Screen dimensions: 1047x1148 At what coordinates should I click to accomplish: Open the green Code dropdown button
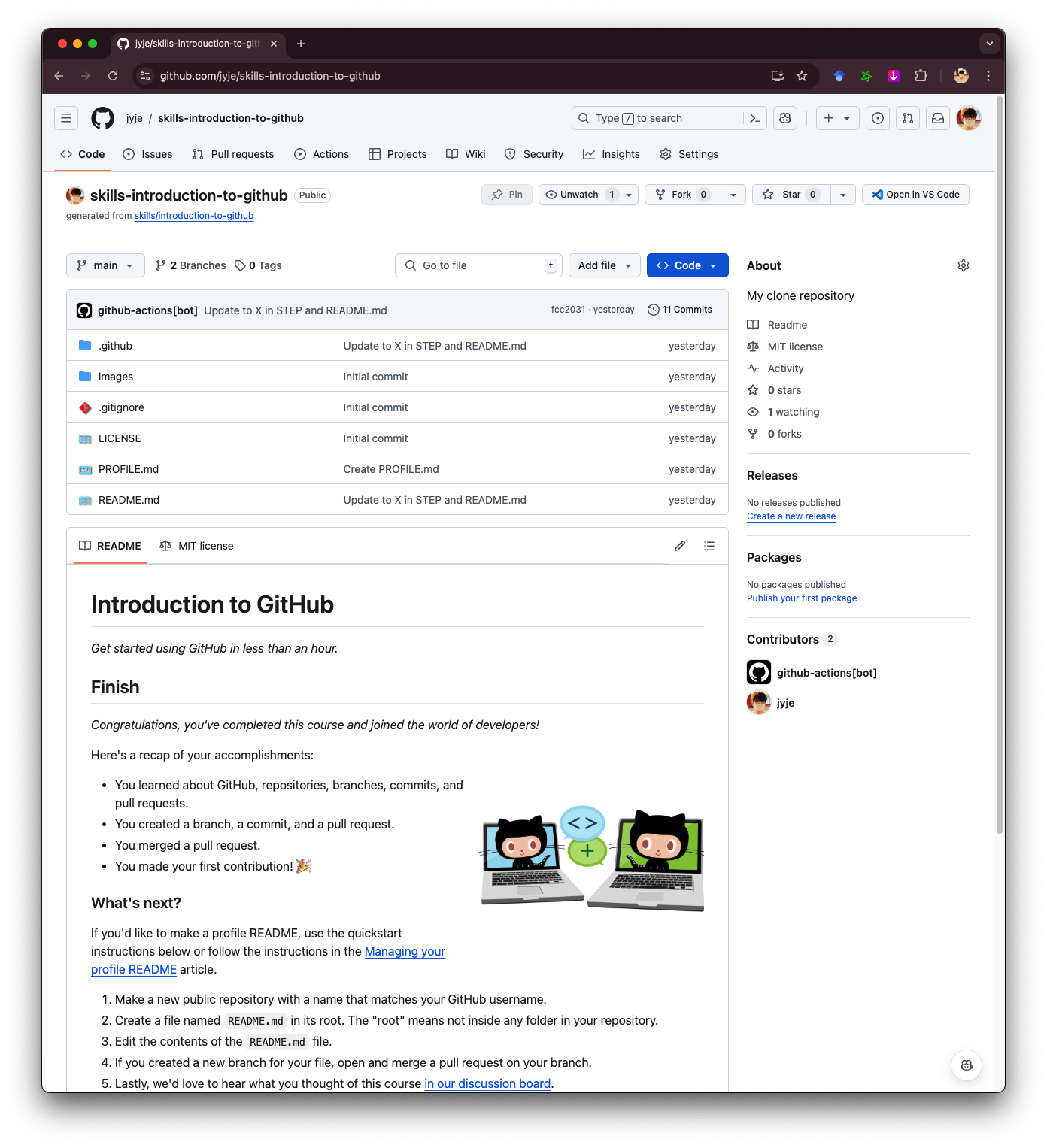click(687, 265)
